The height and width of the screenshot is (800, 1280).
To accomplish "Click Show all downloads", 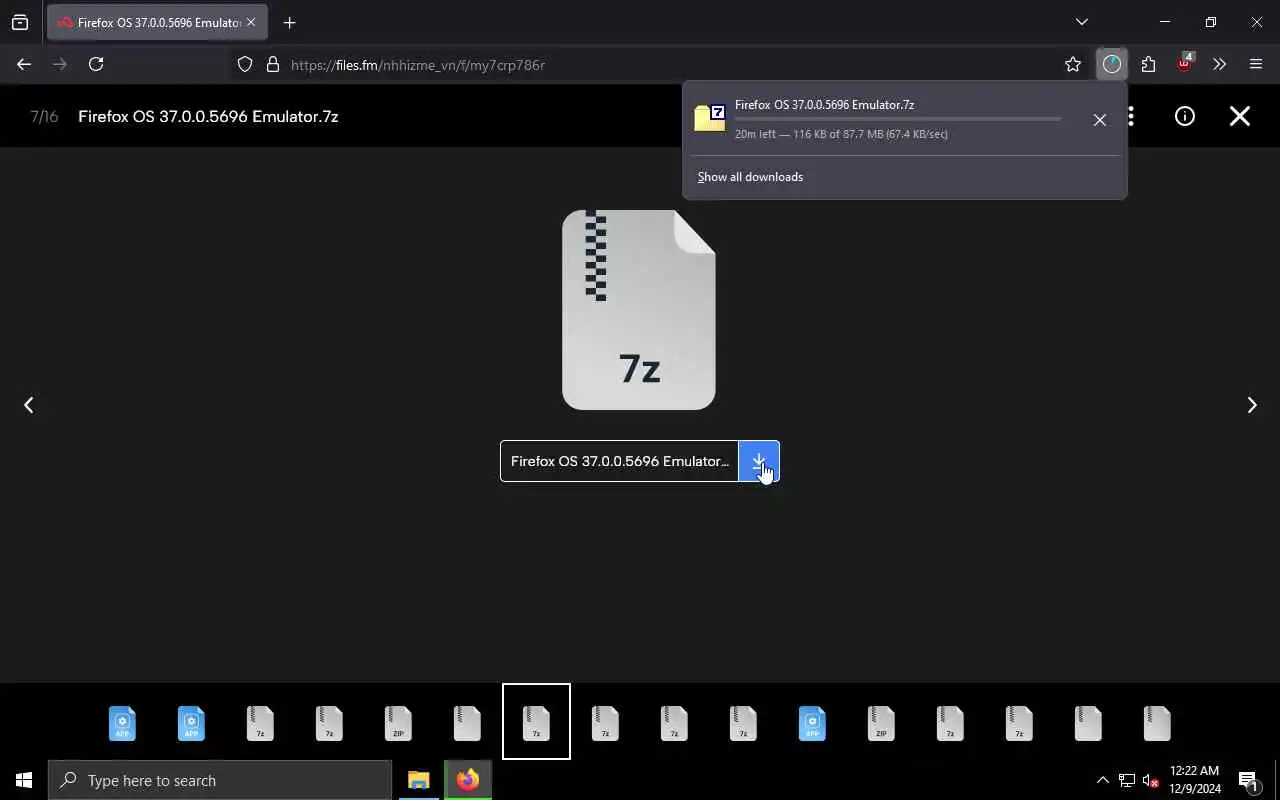I will (x=750, y=177).
